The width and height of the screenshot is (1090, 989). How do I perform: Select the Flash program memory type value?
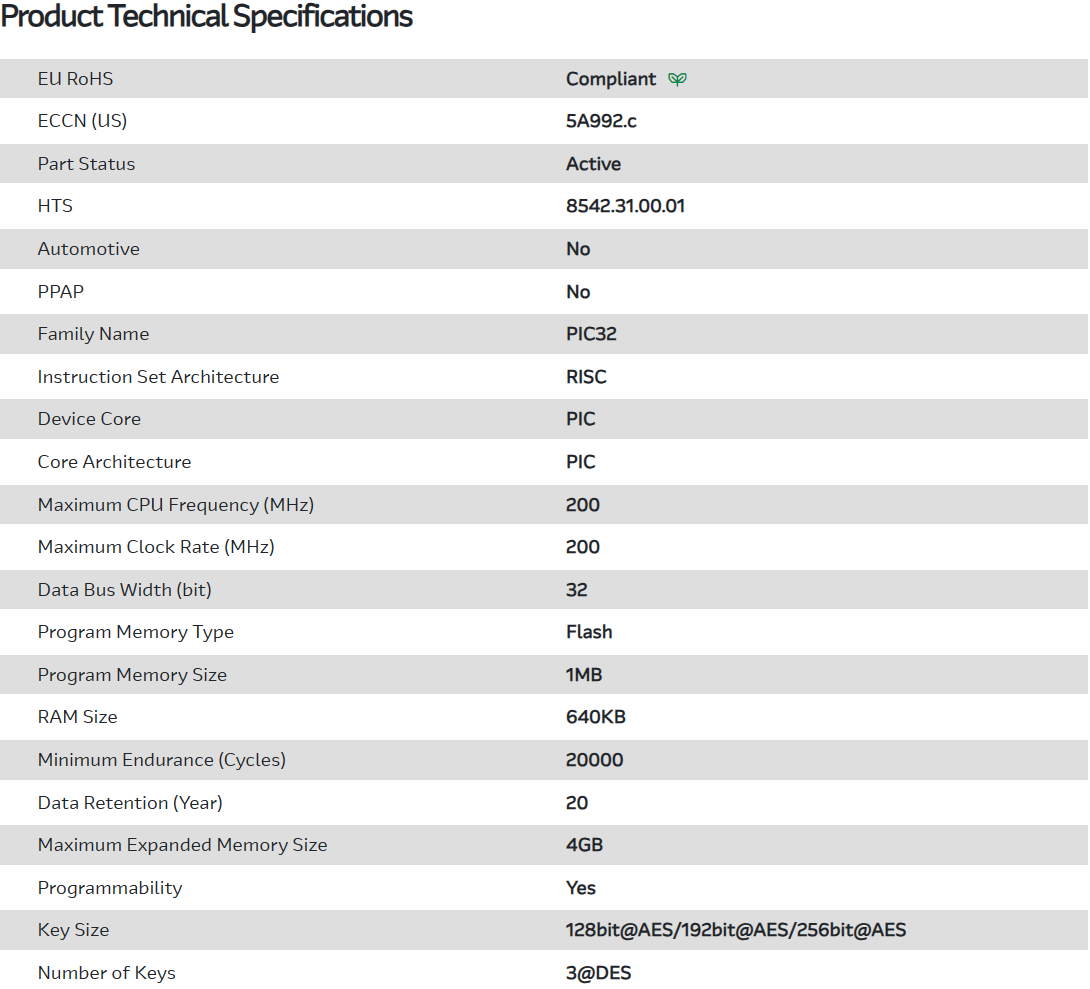click(x=589, y=632)
